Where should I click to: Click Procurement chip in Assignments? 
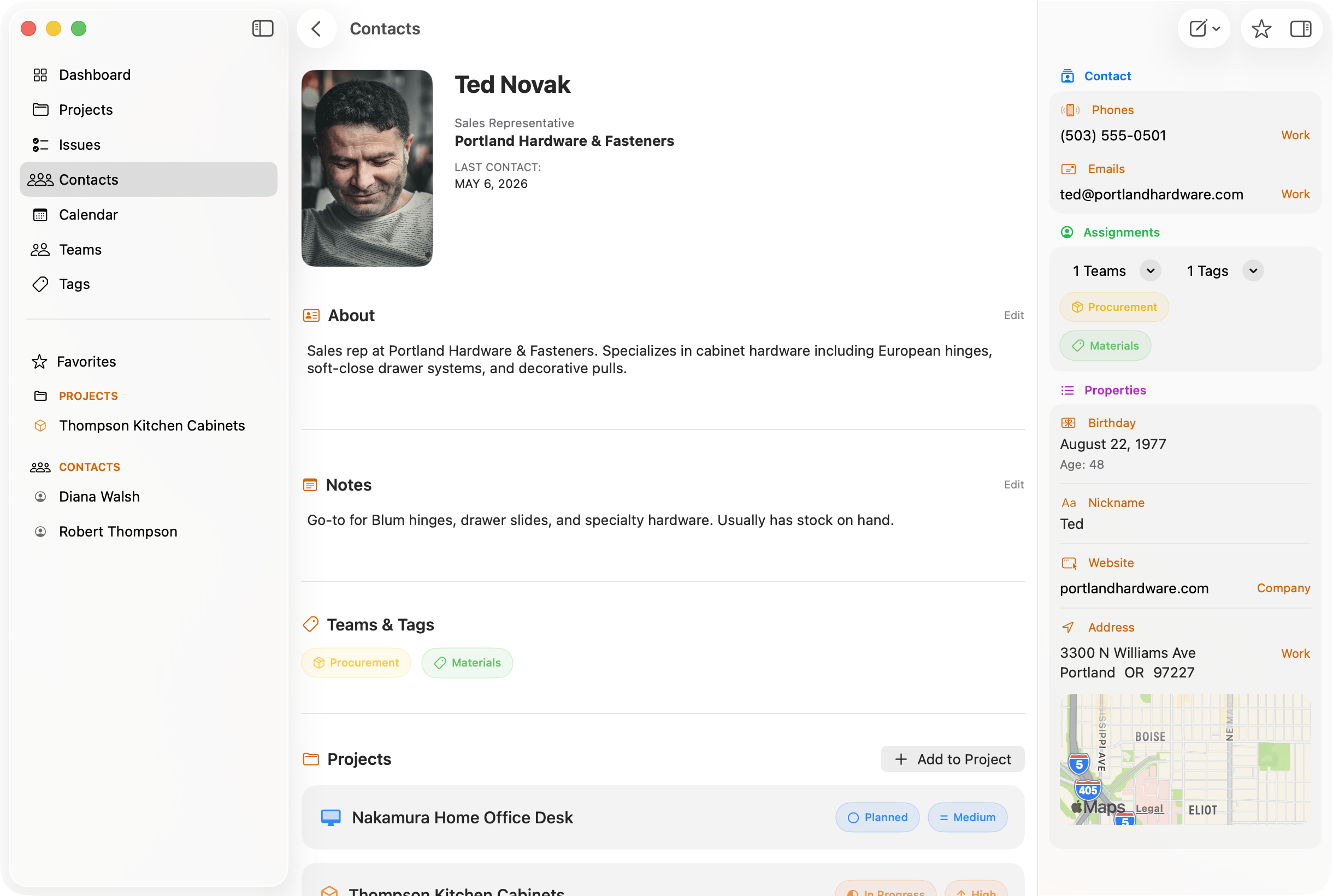pos(1114,307)
